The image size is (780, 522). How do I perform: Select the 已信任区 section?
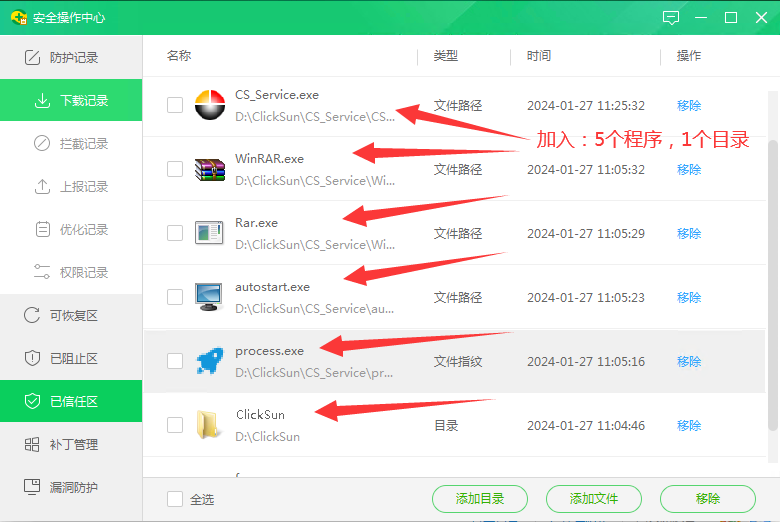coord(71,401)
